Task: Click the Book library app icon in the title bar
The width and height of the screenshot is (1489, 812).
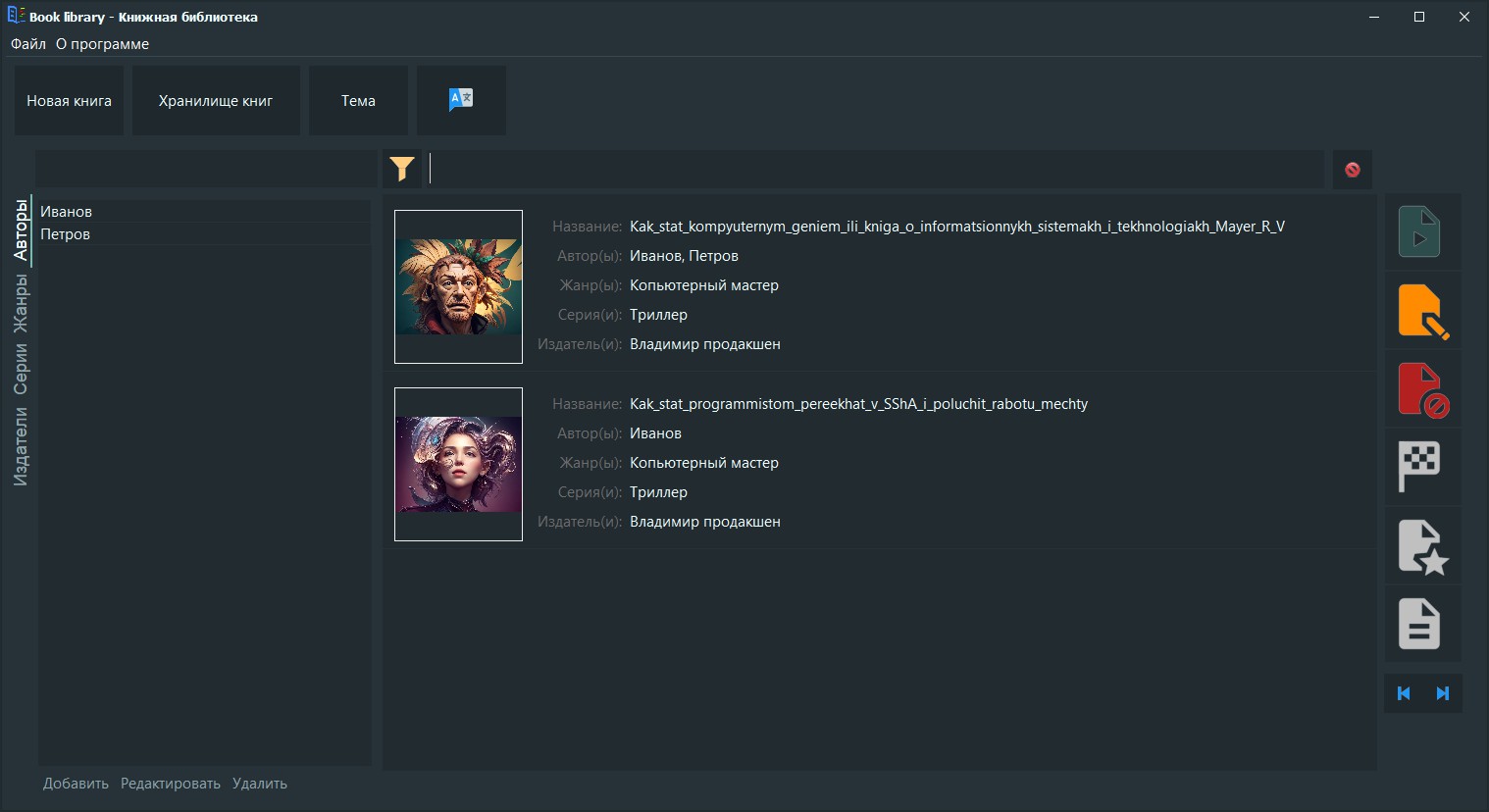Action: (16, 16)
